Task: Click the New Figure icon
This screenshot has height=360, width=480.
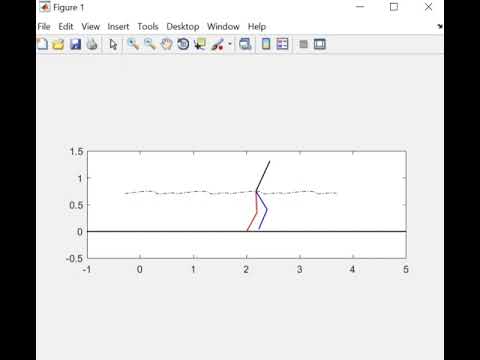Action: pyautogui.click(x=43, y=44)
